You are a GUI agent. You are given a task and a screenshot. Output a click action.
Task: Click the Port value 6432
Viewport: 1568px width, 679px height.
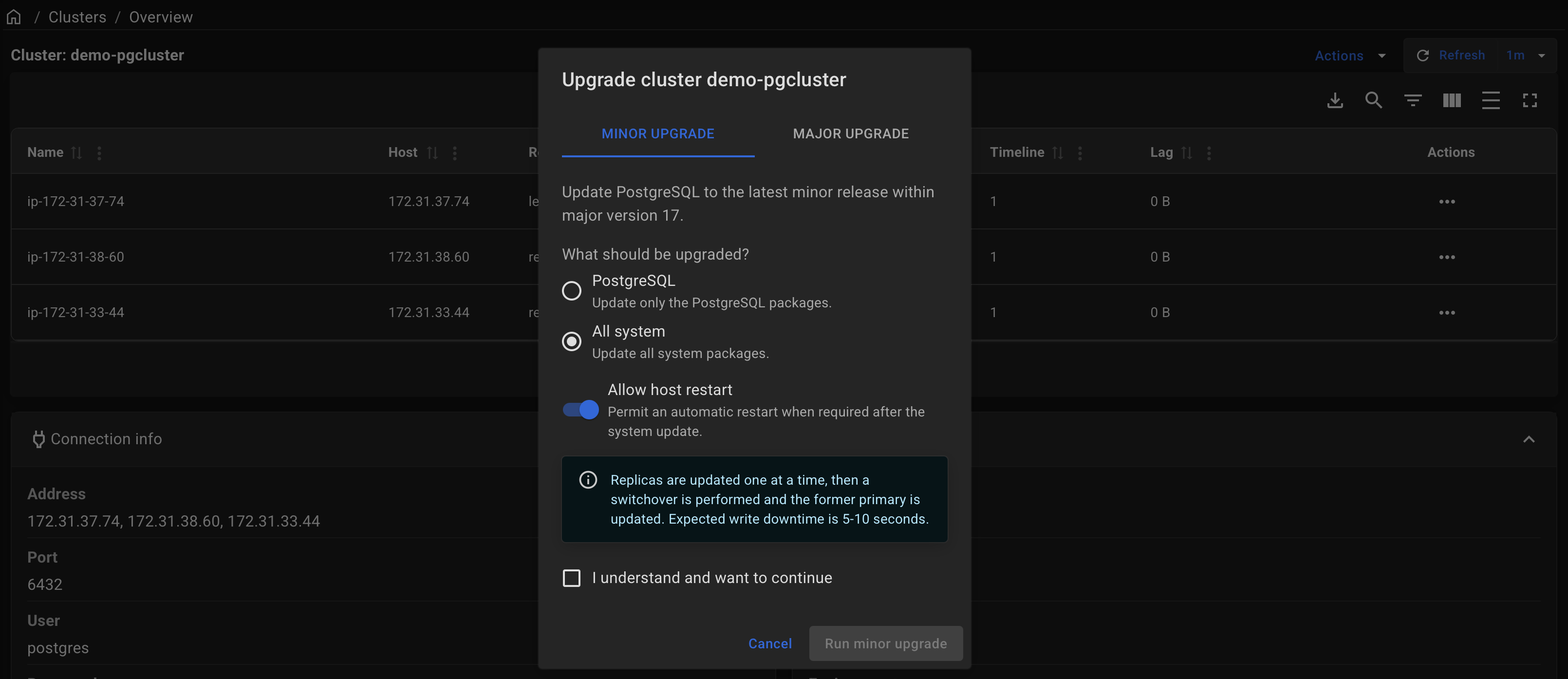click(44, 585)
